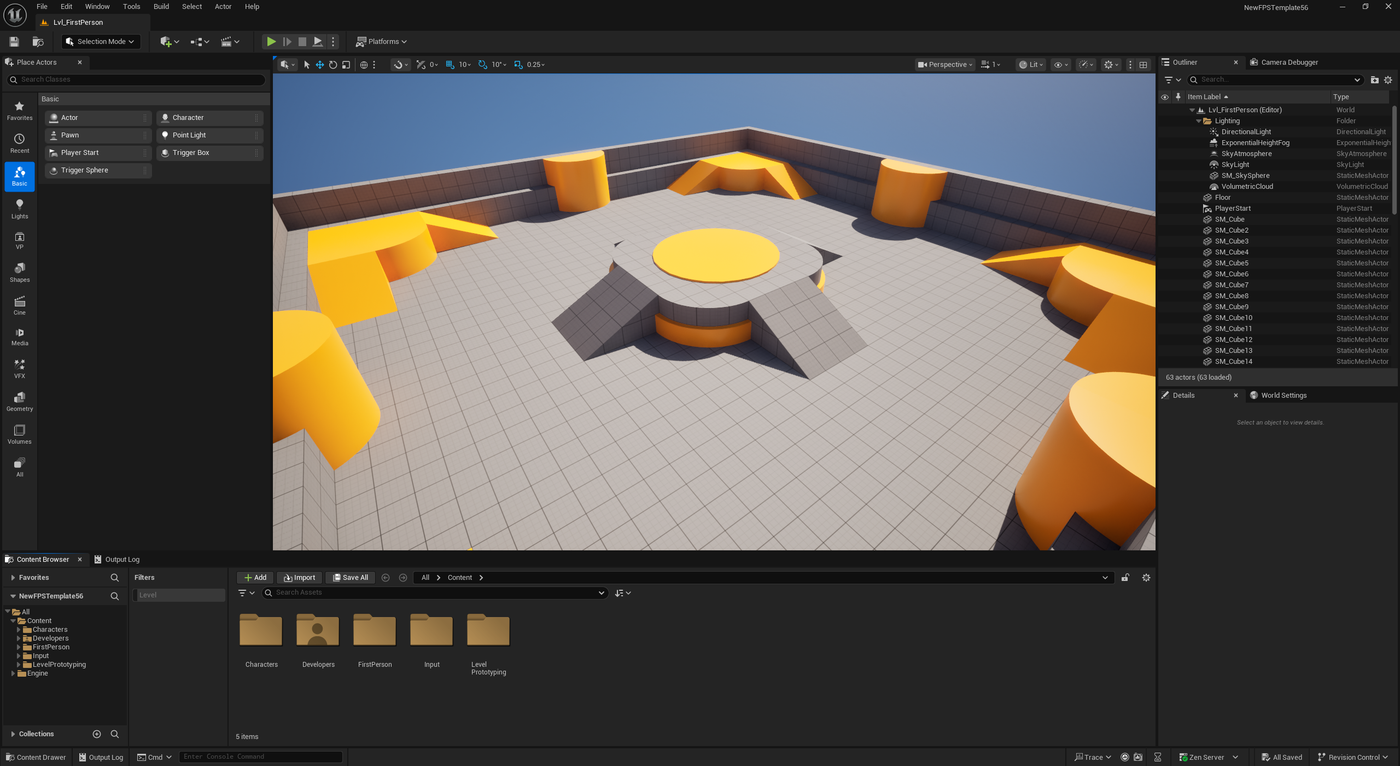Expand the Engine folder in tree
1400x766 pixels.
12,674
